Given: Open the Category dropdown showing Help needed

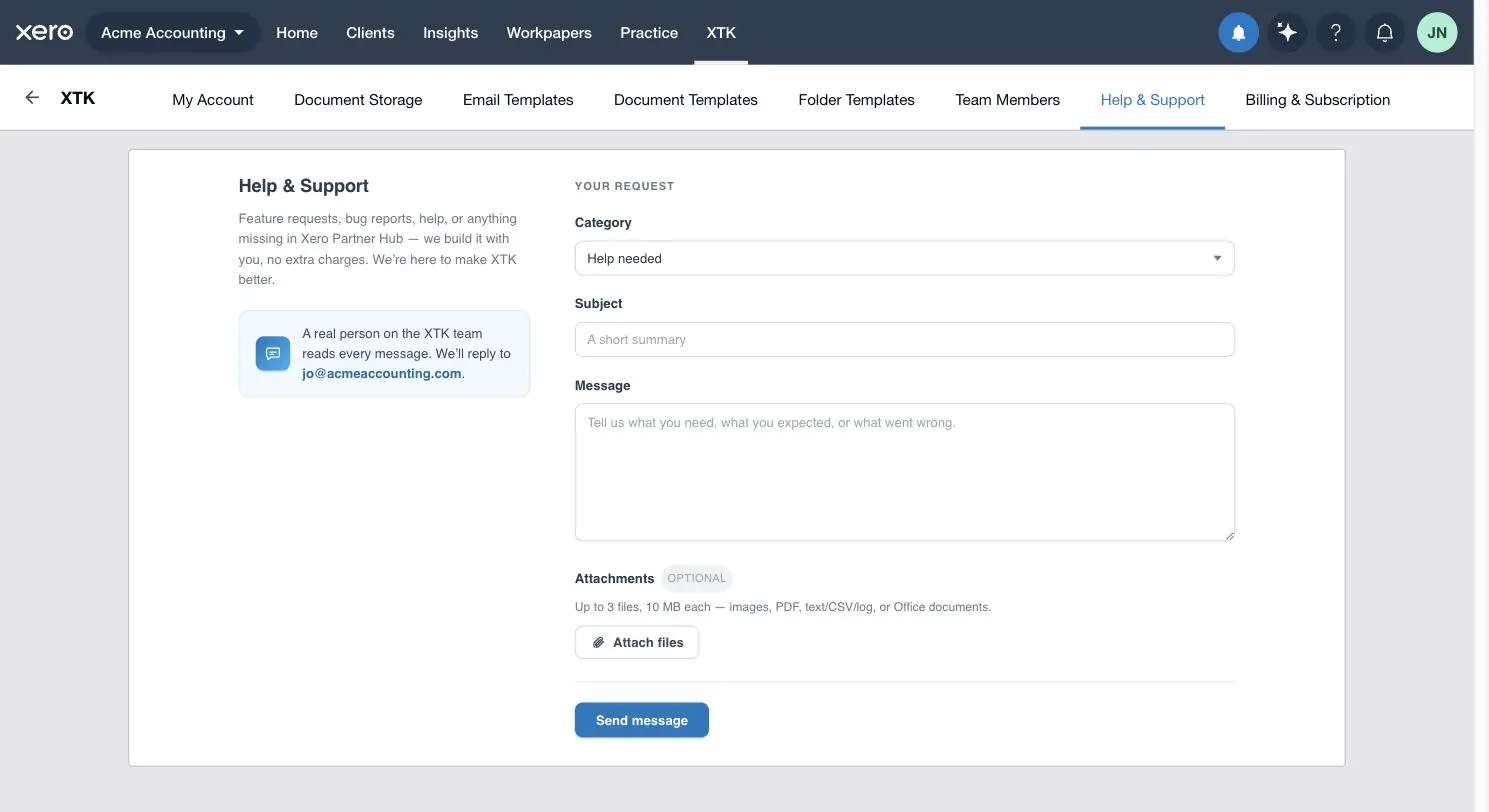Looking at the screenshot, I should tap(904, 258).
